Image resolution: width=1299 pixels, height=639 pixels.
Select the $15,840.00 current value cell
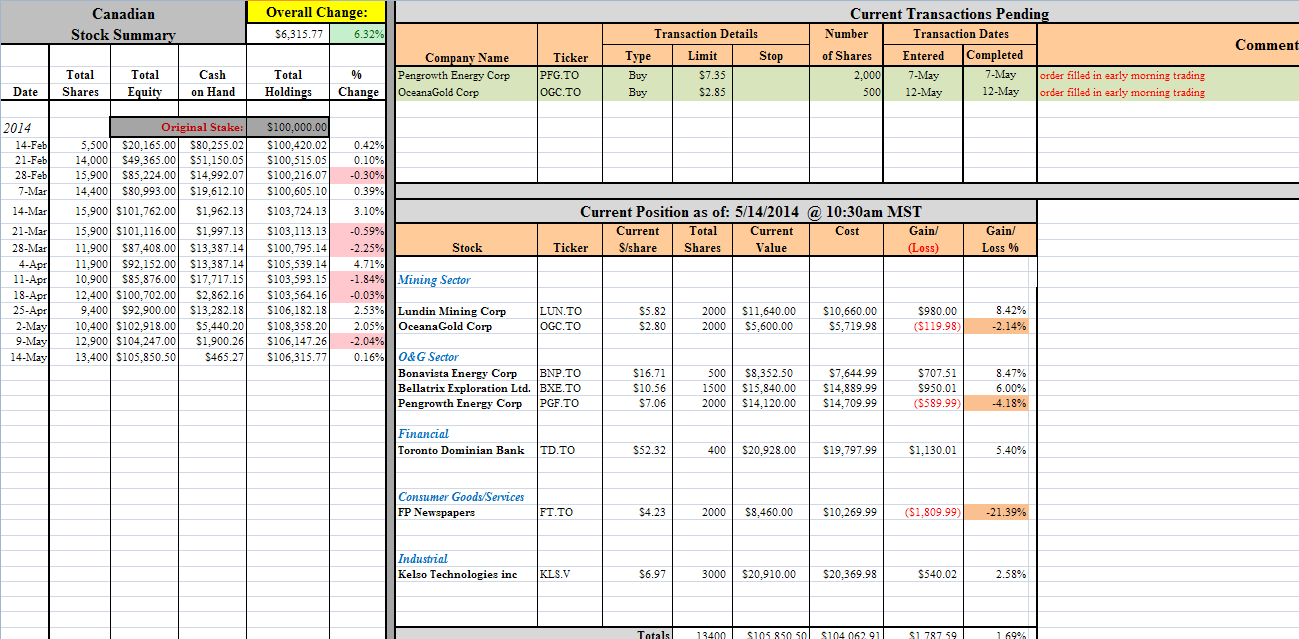click(771, 388)
